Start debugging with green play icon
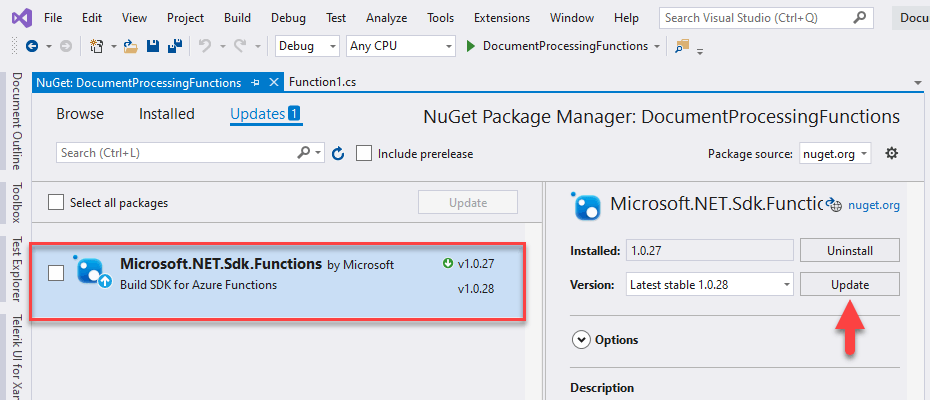The height and width of the screenshot is (400, 930). tap(472, 46)
